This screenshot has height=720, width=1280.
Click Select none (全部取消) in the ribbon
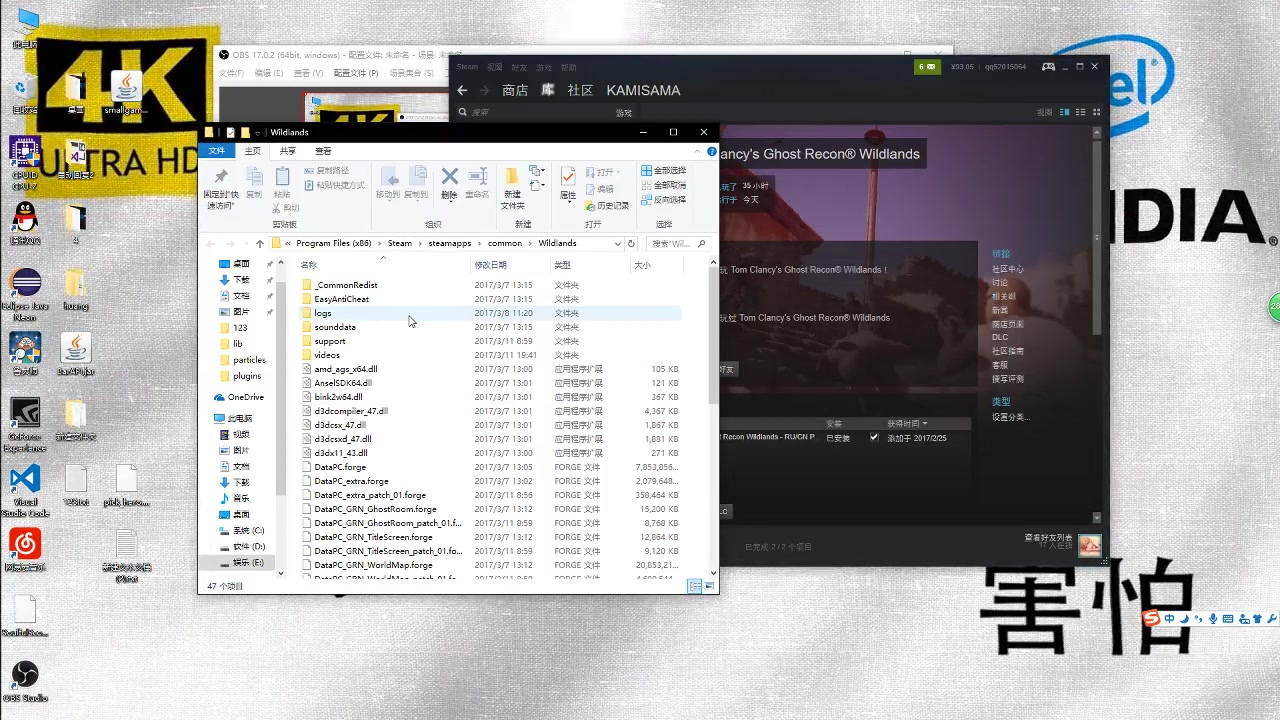point(664,185)
